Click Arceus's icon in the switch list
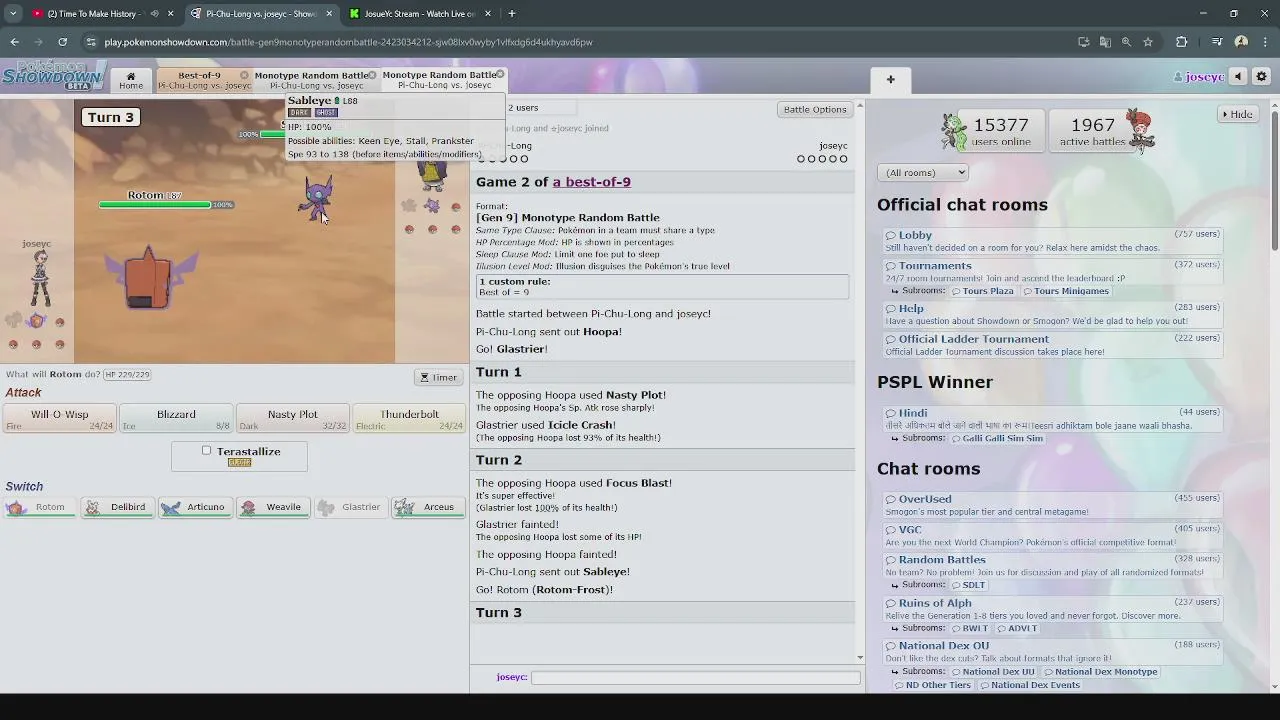Image resolution: width=1280 pixels, height=720 pixels. tap(404, 507)
